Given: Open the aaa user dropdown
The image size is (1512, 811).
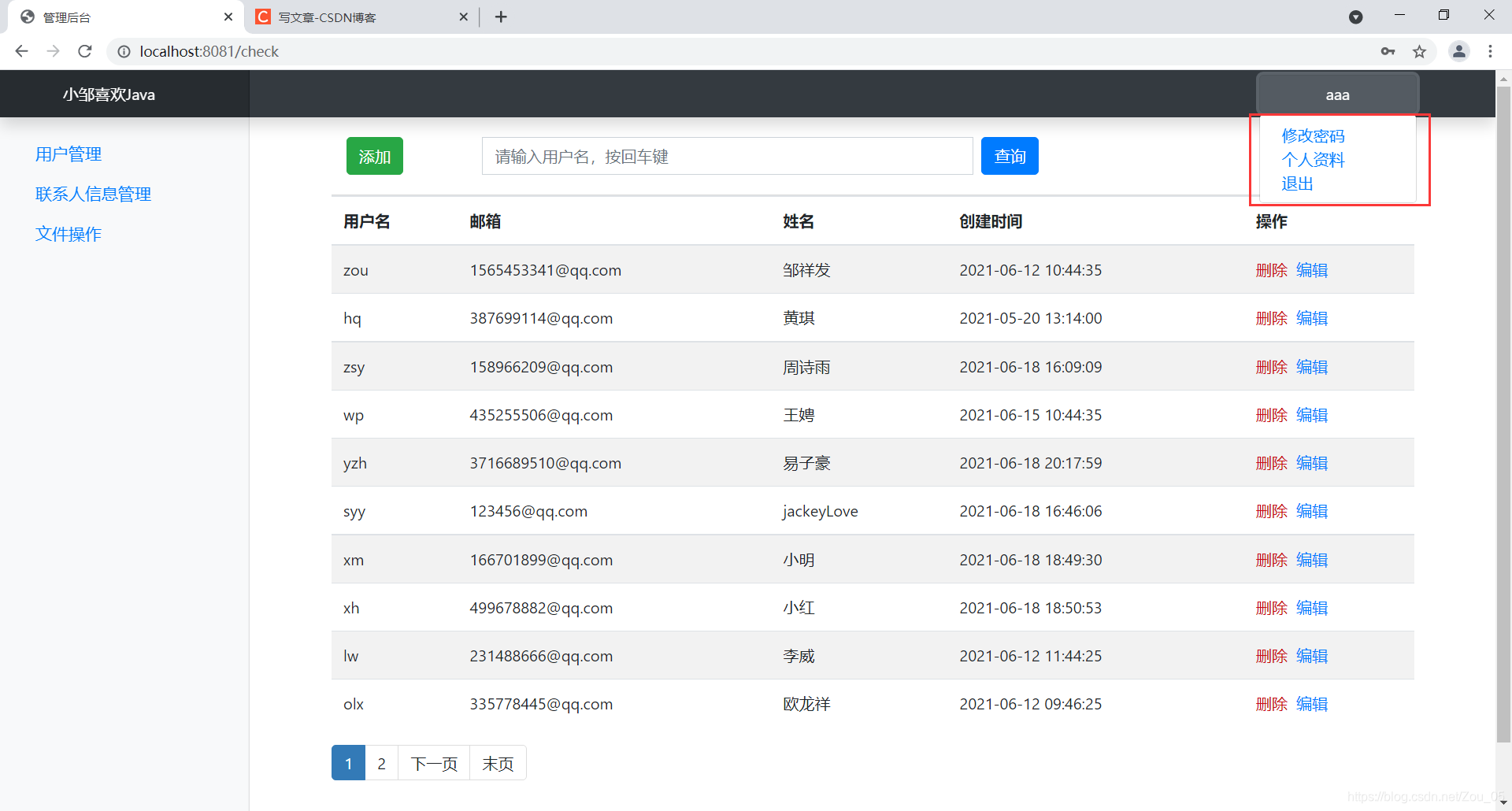Looking at the screenshot, I should coord(1337,94).
